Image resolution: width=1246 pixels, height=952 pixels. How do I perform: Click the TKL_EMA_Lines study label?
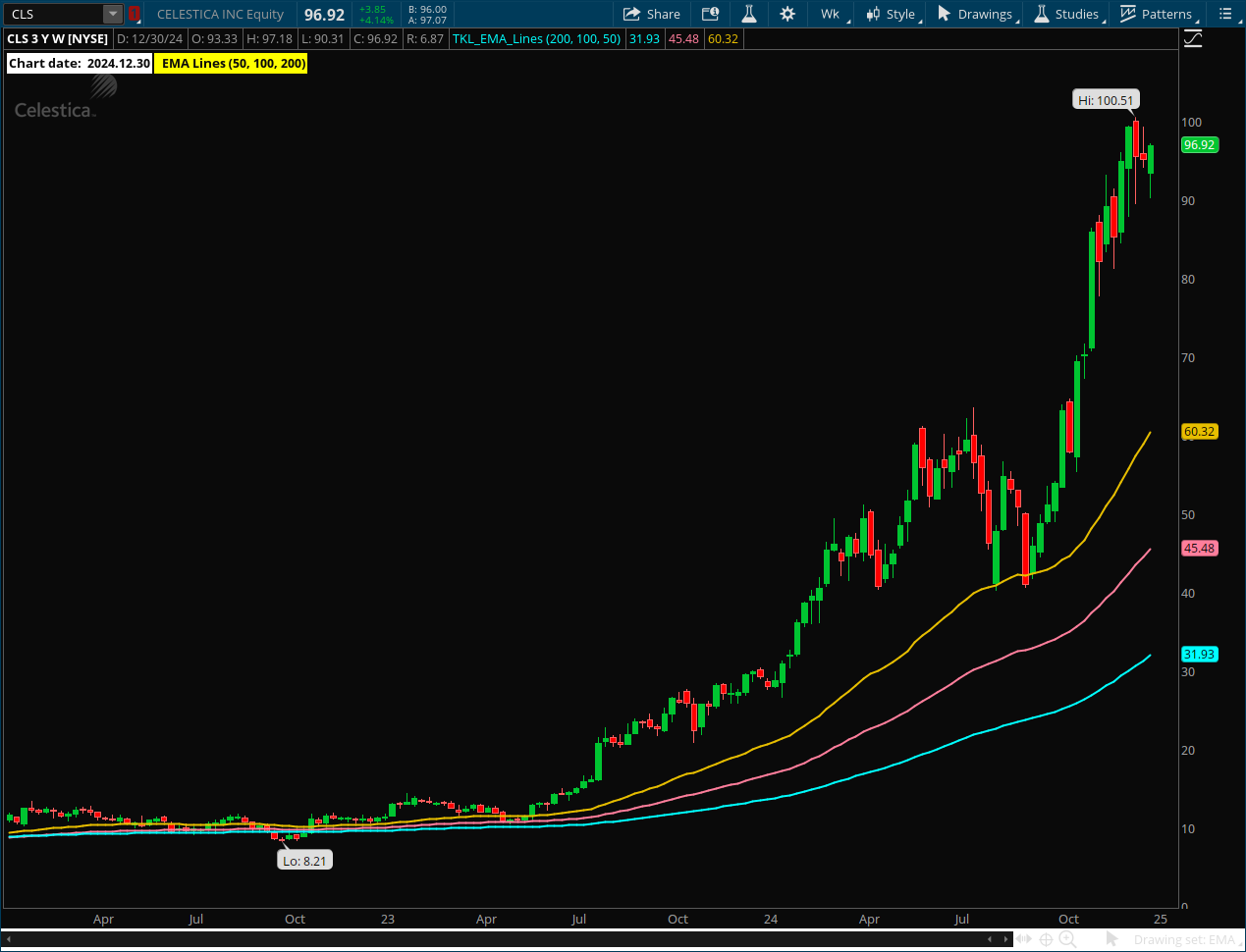click(536, 39)
